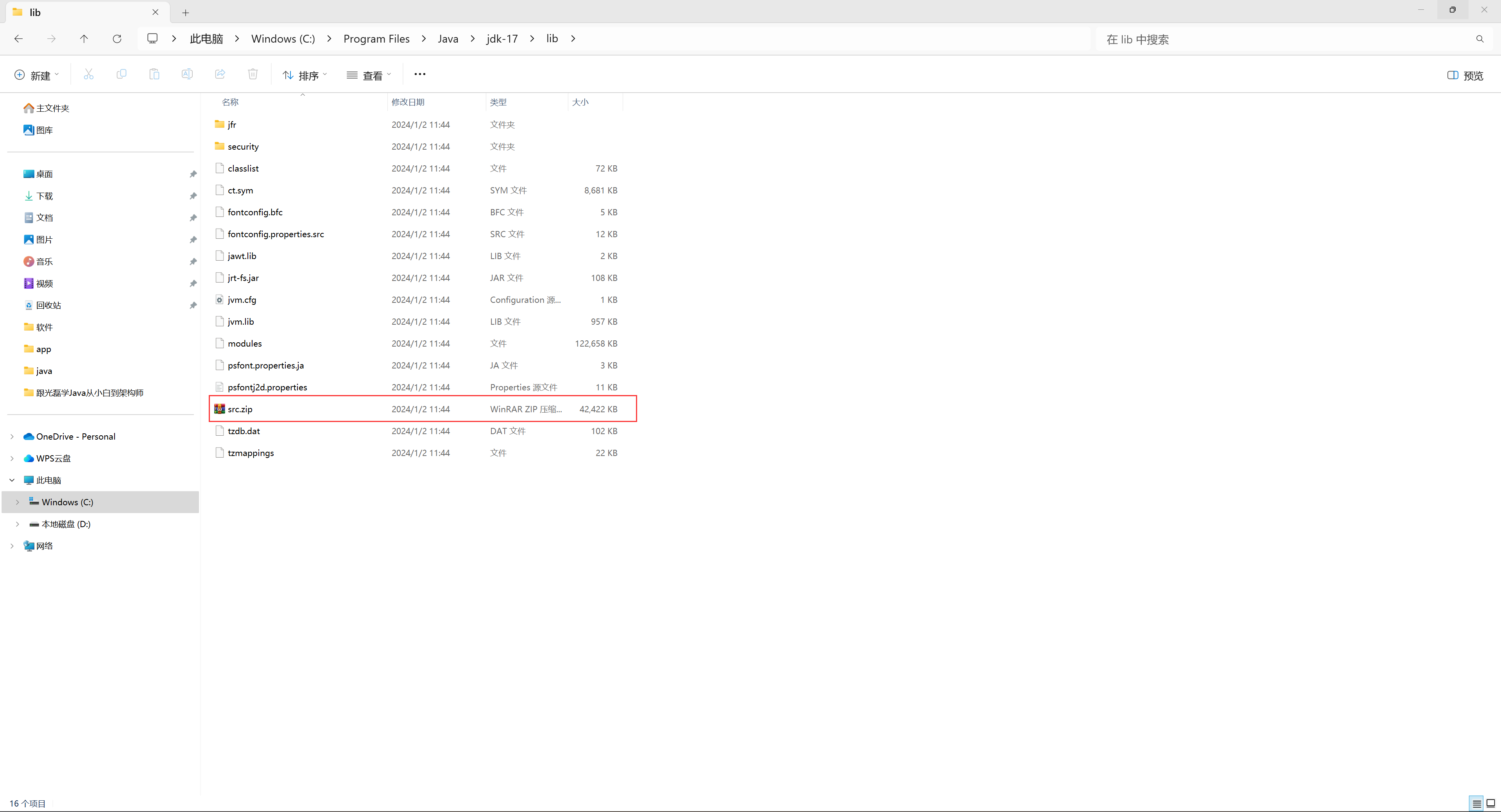Open 图库 in the sidebar

(44, 130)
